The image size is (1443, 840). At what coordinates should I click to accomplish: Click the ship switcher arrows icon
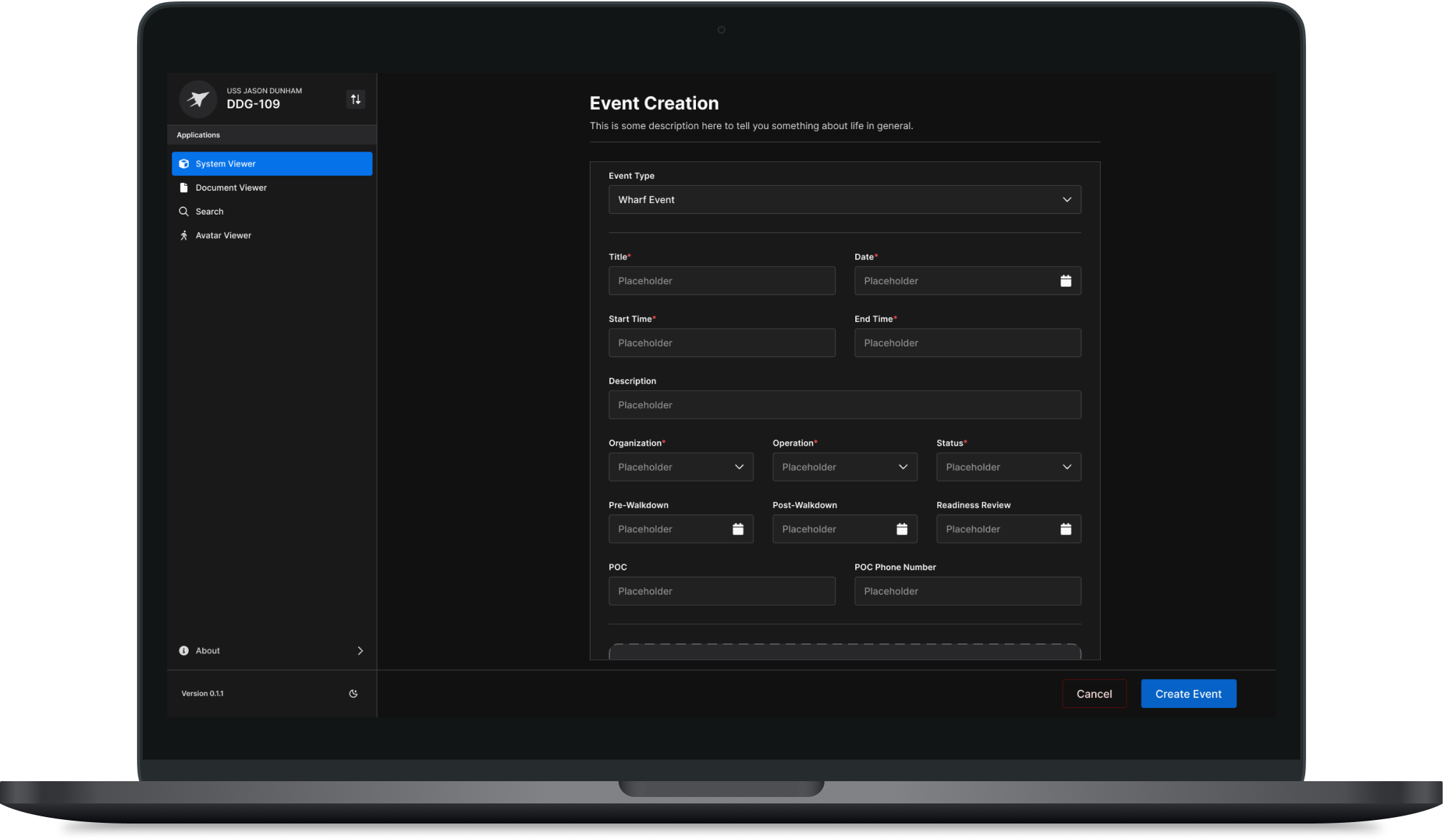click(x=355, y=99)
